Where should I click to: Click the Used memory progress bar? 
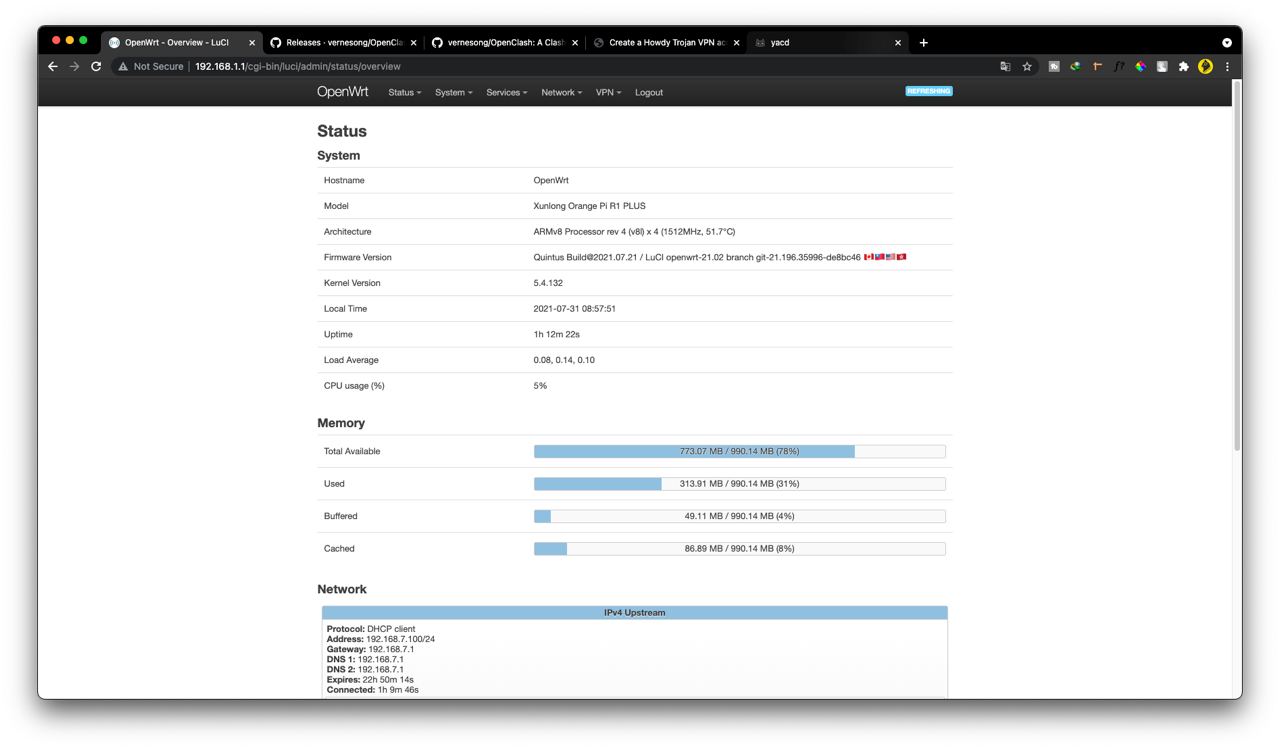[739, 484]
